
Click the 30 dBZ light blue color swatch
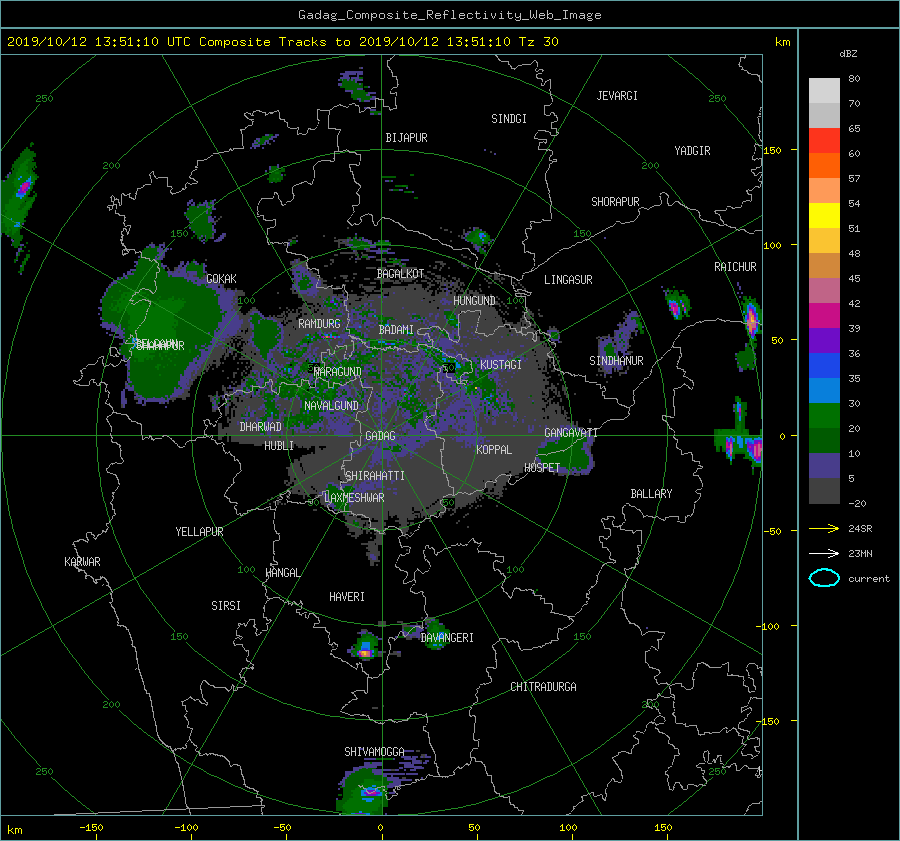824,390
